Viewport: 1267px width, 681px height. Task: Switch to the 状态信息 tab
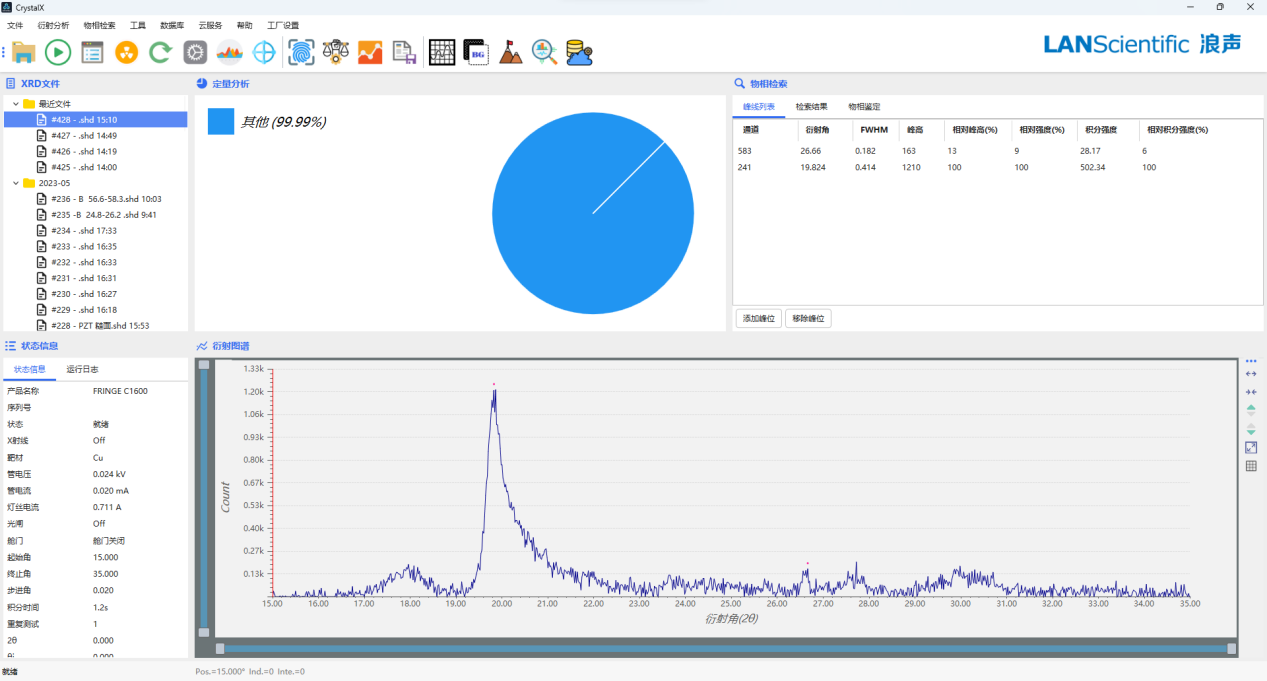tap(30, 370)
